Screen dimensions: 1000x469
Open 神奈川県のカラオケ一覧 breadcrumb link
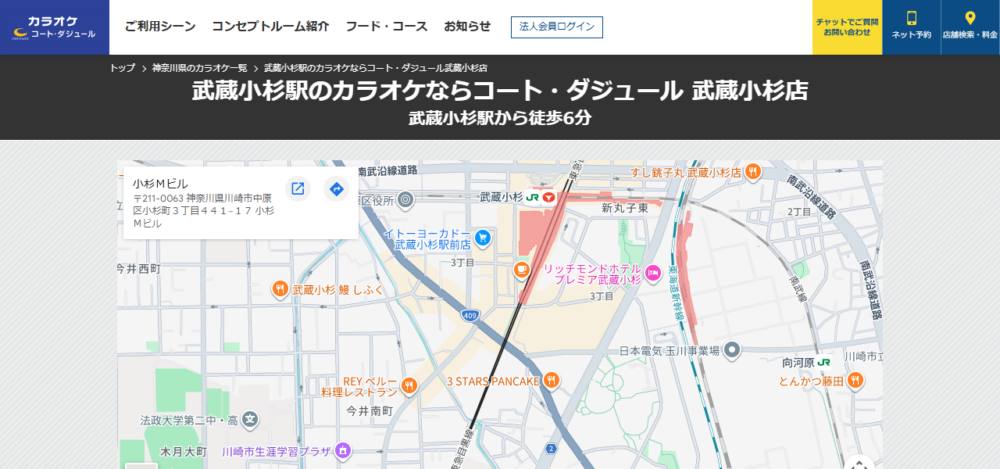[x=200, y=68]
